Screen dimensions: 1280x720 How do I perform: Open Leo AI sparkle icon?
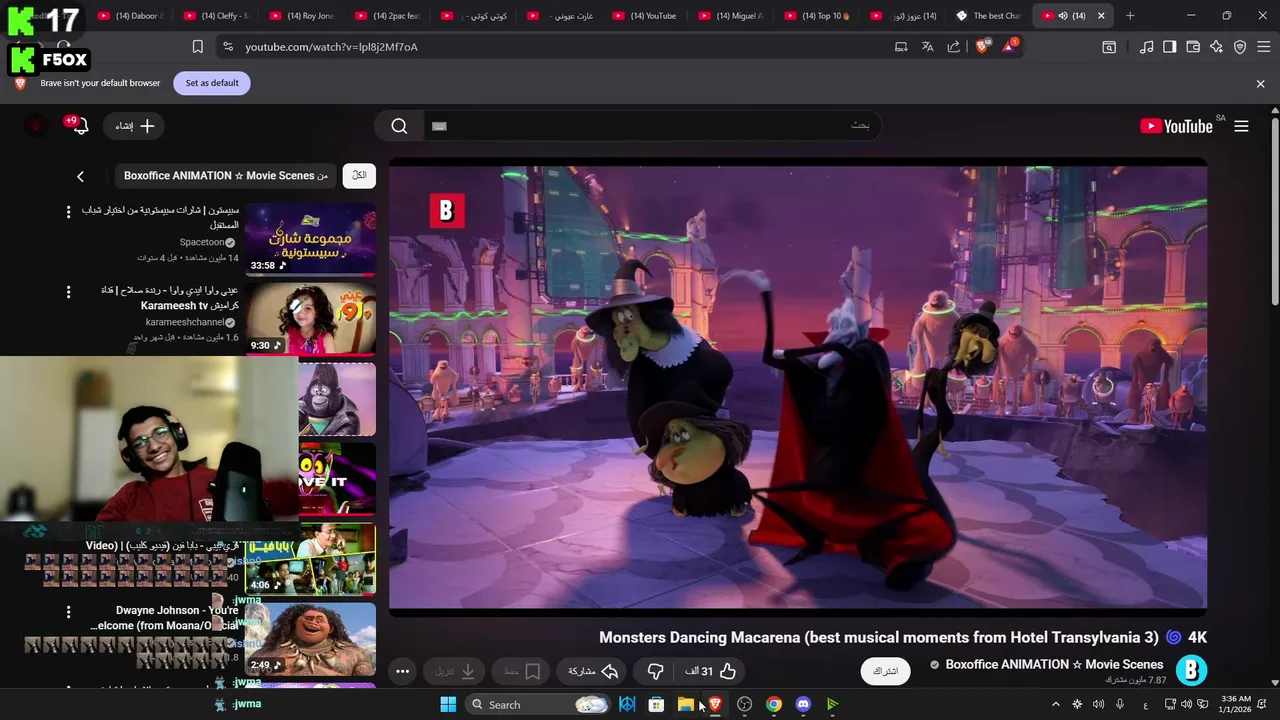pyautogui.click(x=1216, y=47)
